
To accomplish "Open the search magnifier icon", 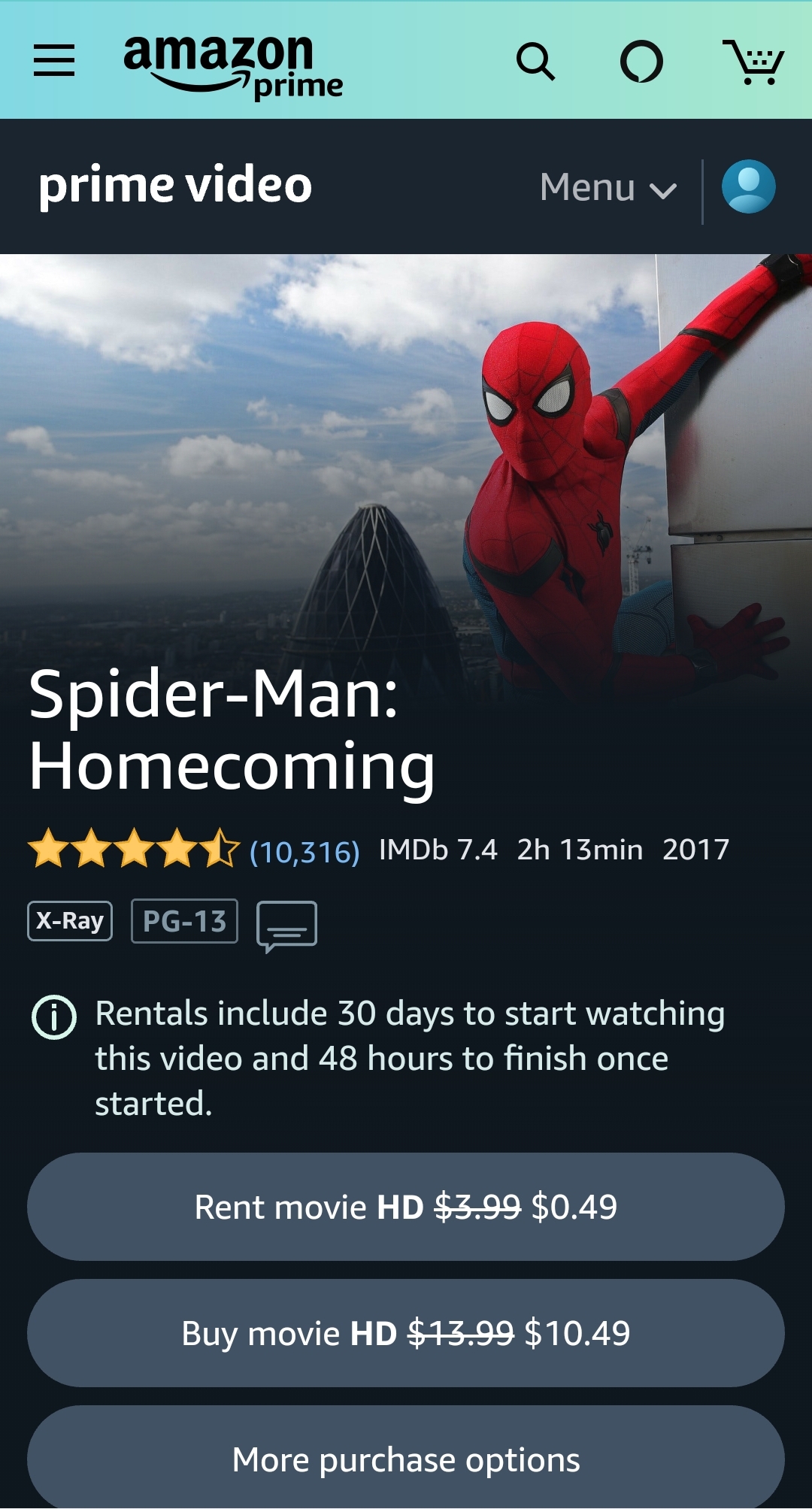I will click(x=535, y=62).
